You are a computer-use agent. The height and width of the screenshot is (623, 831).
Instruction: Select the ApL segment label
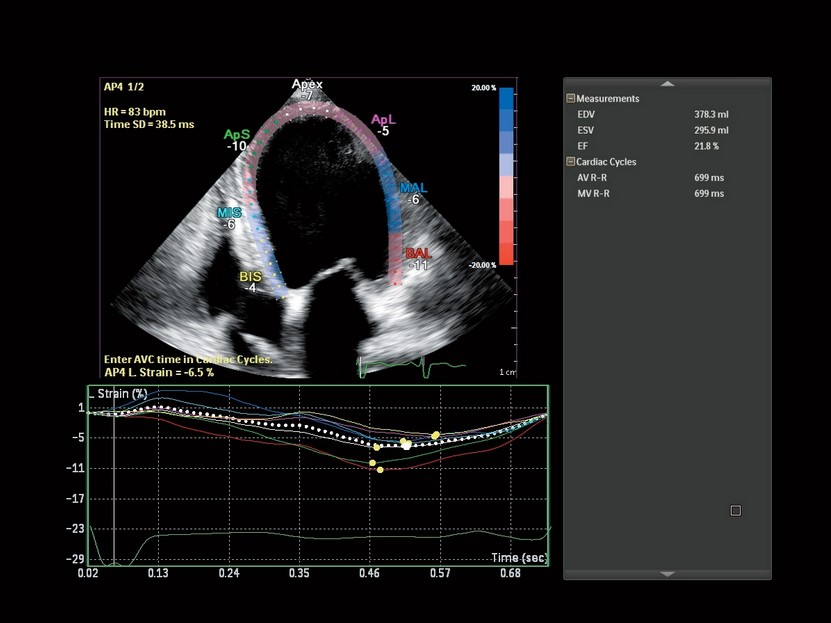click(383, 119)
